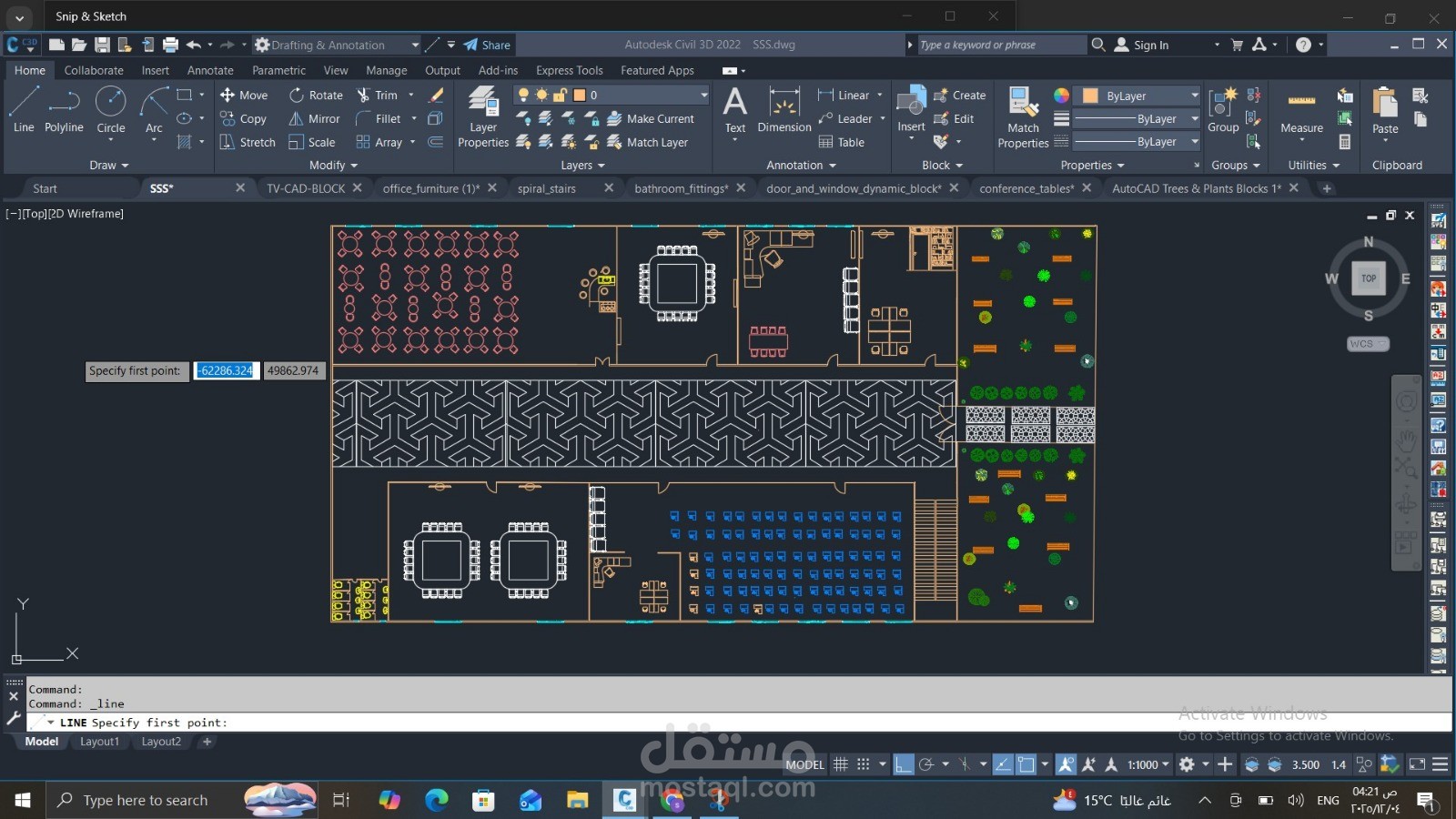Click the Share button in the title bar
Viewport: 1456px width, 819px height.
(x=488, y=44)
